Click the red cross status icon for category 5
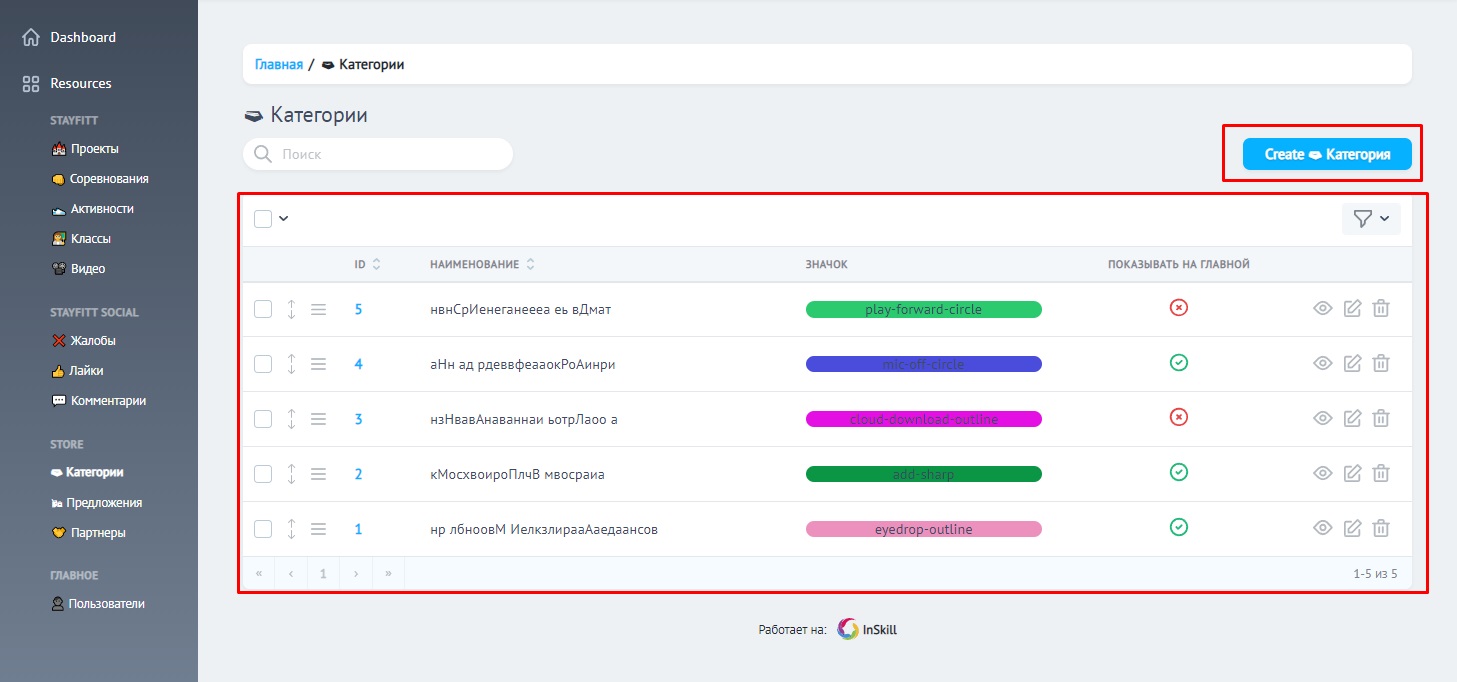 click(1178, 308)
